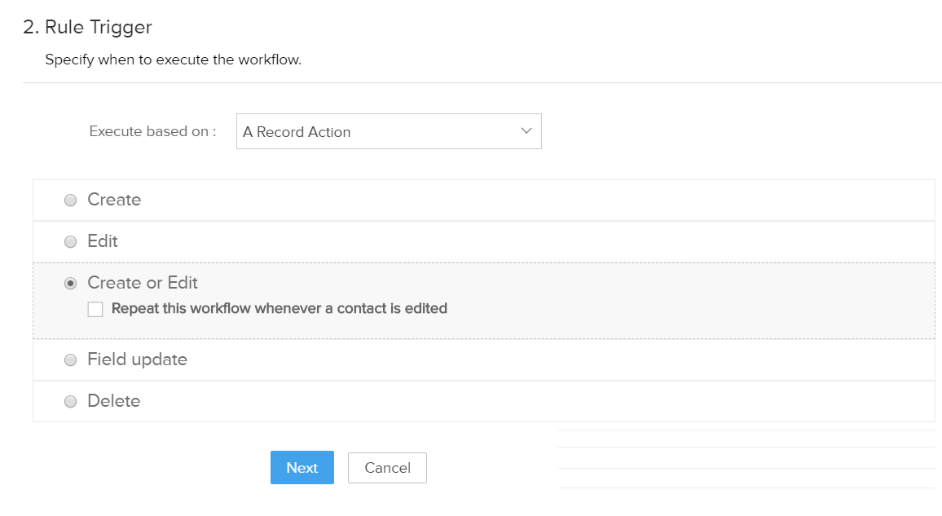Image resolution: width=942 pixels, height=516 pixels.
Task: Click the chevron arrow in A Record Action box
Action: [x=526, y=131]
